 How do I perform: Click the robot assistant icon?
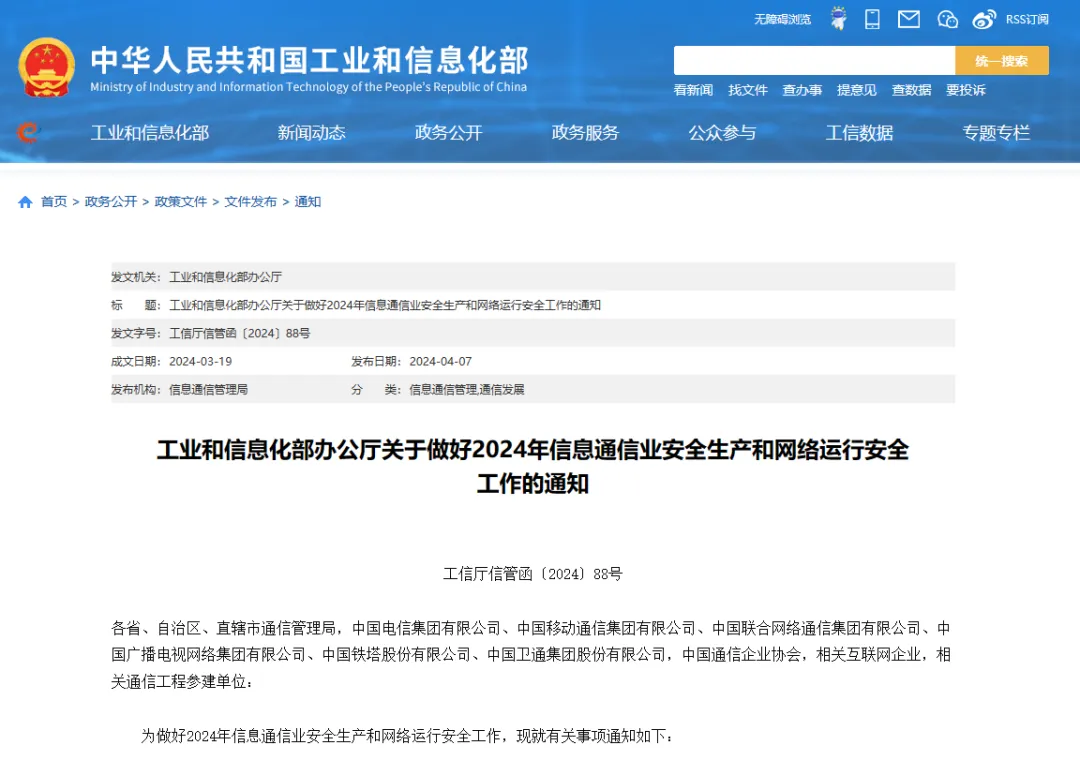pos(838,19)
